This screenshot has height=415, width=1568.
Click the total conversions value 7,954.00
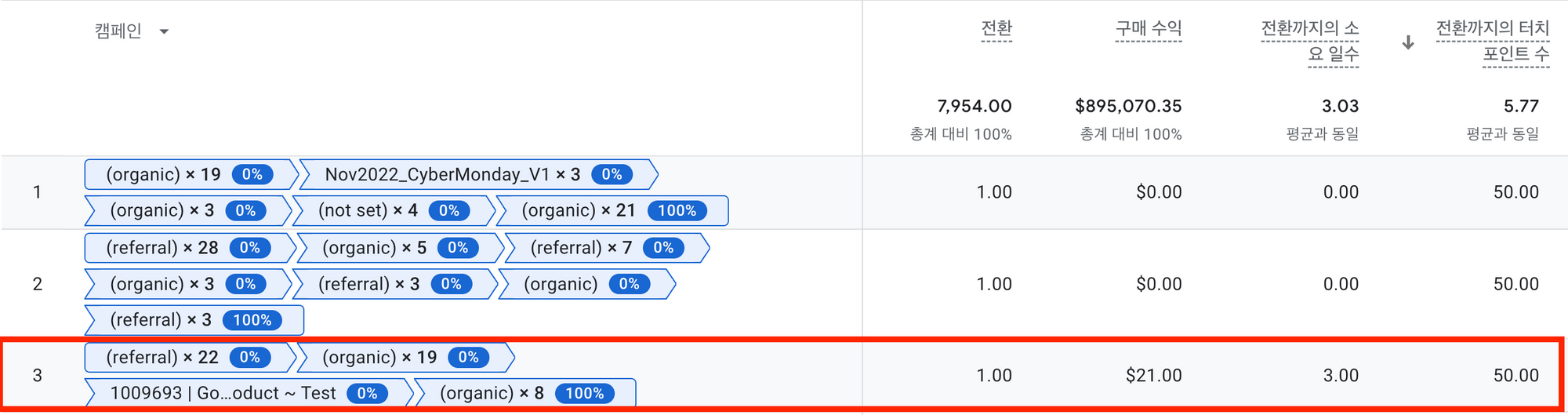(x=974, y=106)
